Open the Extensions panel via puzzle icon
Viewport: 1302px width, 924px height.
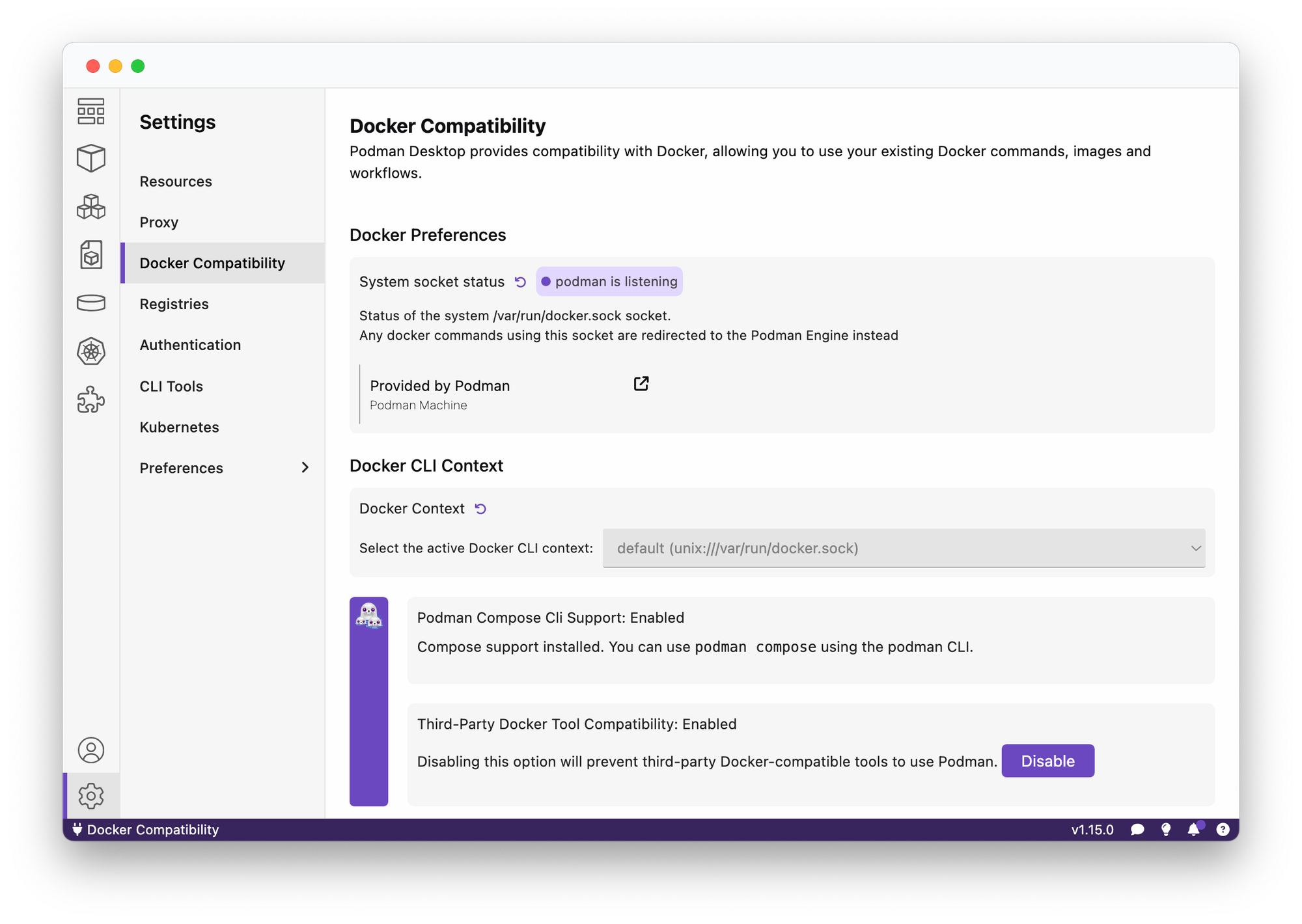click(x=91, y=400)
